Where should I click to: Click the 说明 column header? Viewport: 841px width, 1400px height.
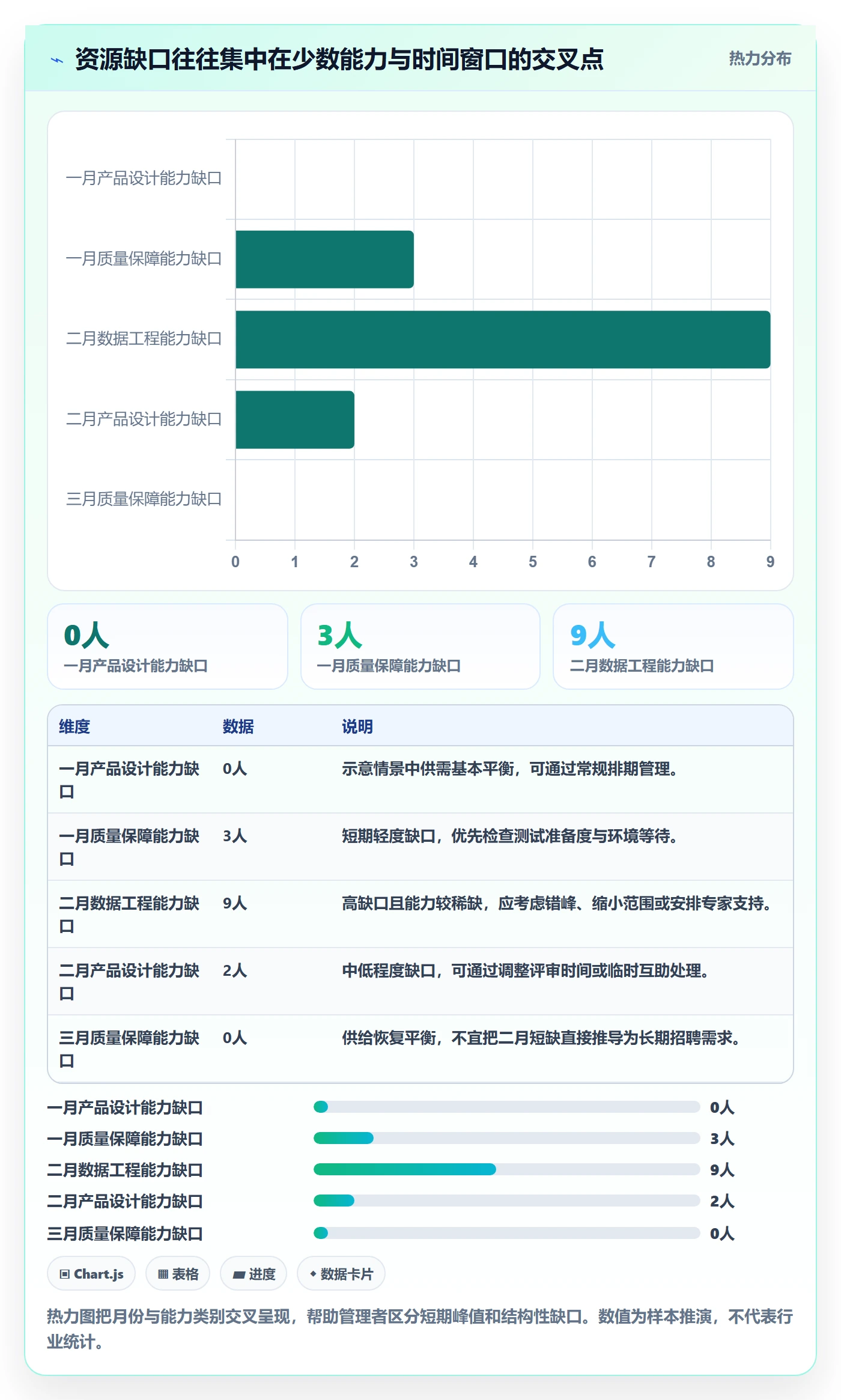coord(357,726)
